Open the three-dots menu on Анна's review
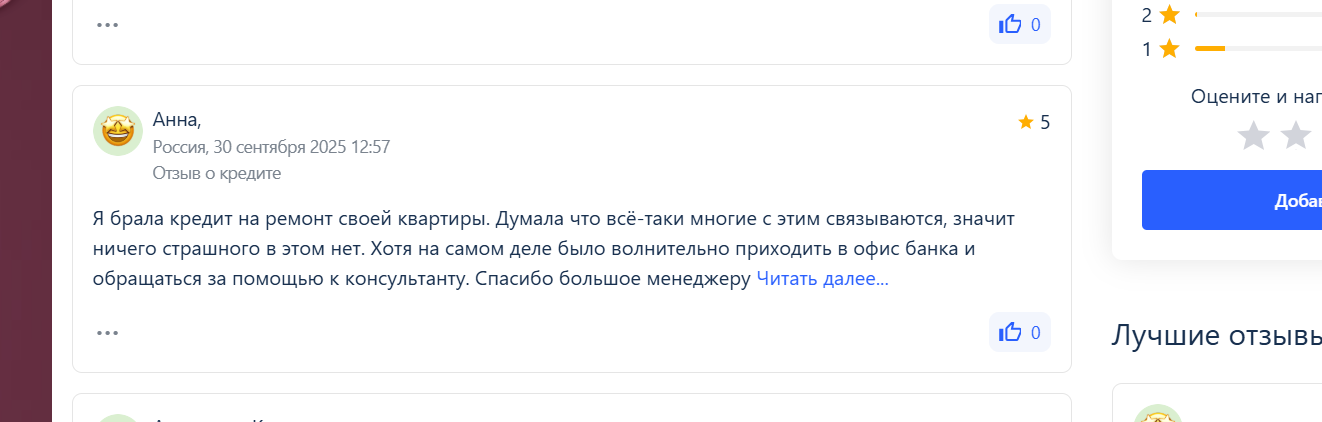Viewport: 1322px width, 422px height. 107,332
